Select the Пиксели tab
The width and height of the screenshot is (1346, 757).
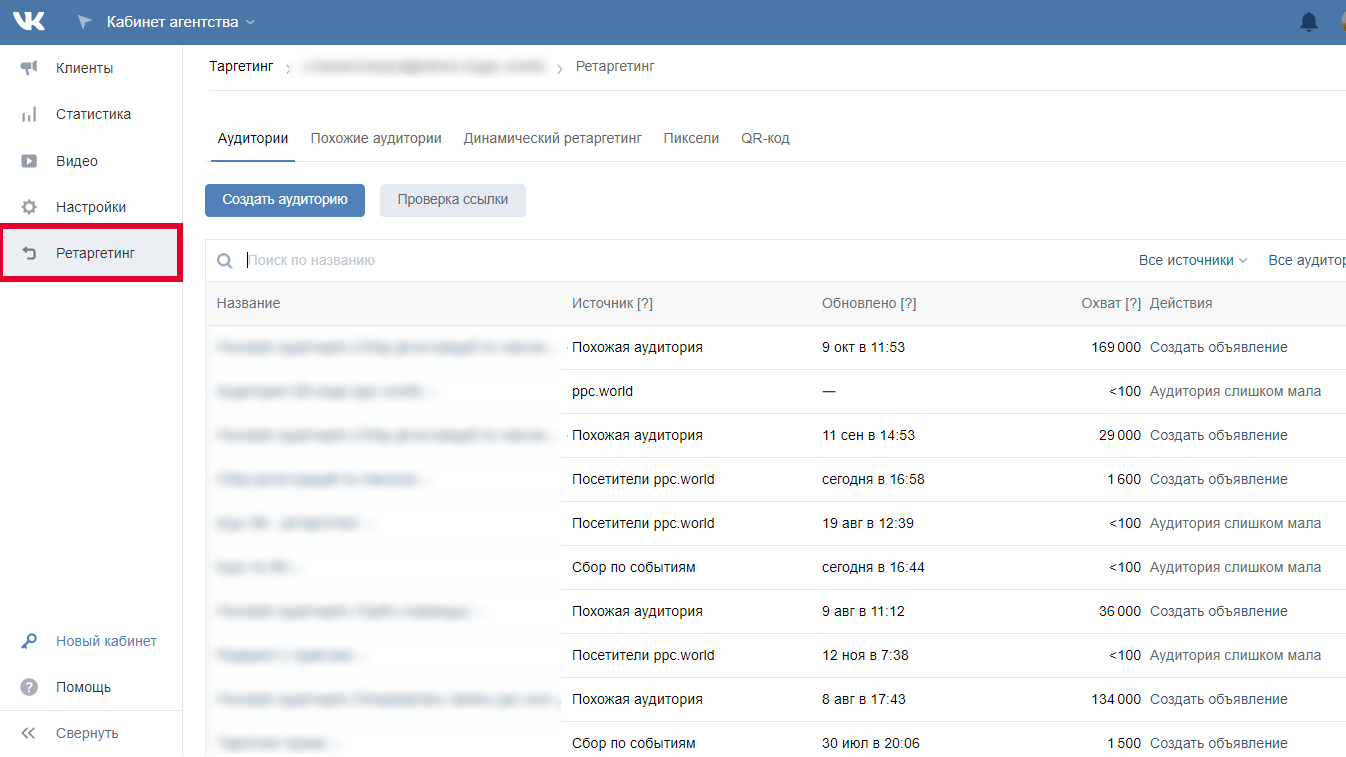pos(691,138)
